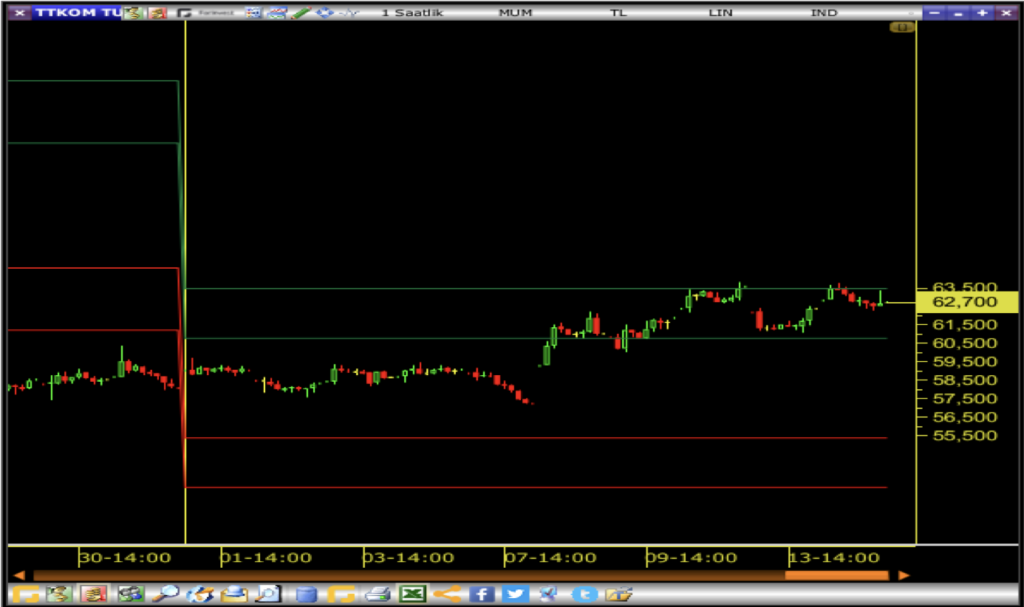
Task: Click the left scroll arrow of timeline
Action: coord(18,575)
